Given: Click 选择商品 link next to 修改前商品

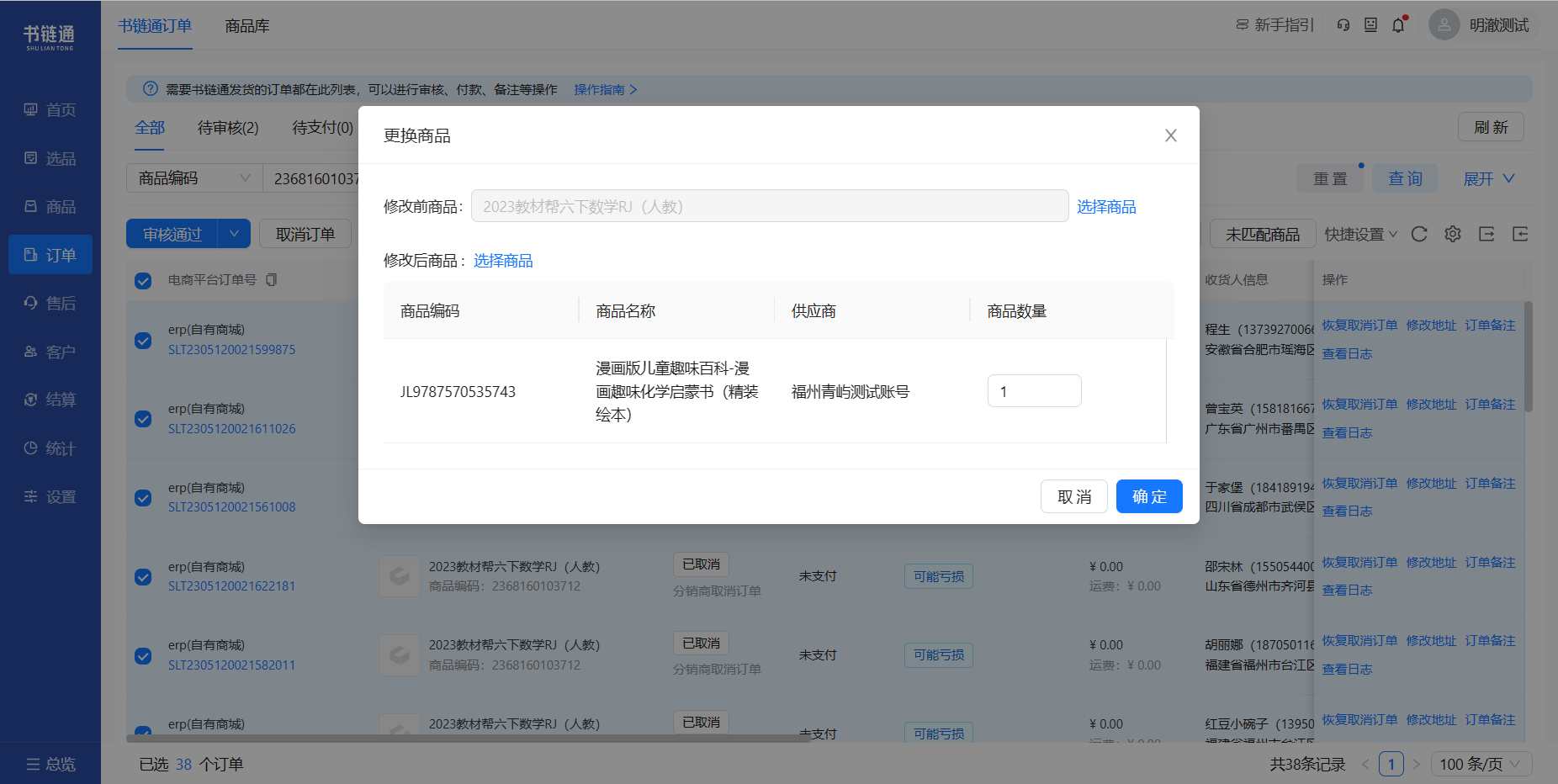Looking at the screenshot, I should tap(1106, 207).
